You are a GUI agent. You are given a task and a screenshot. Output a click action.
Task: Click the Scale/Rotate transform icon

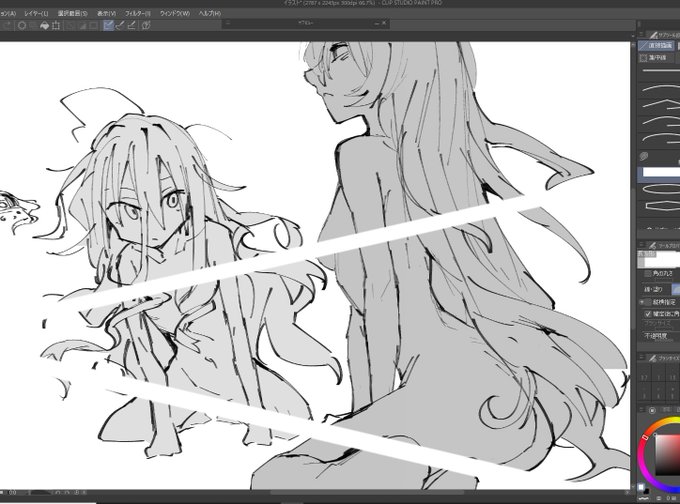coord(56,26)
